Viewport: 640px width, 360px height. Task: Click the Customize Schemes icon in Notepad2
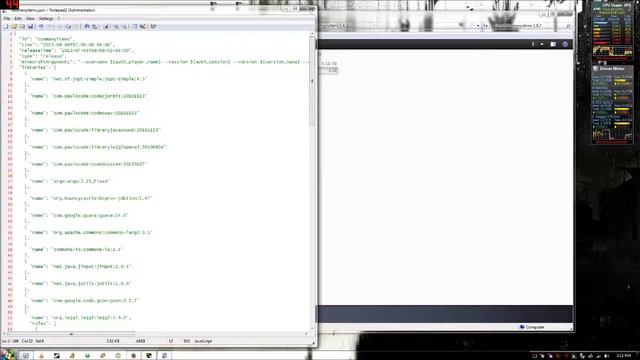[143, 27]
